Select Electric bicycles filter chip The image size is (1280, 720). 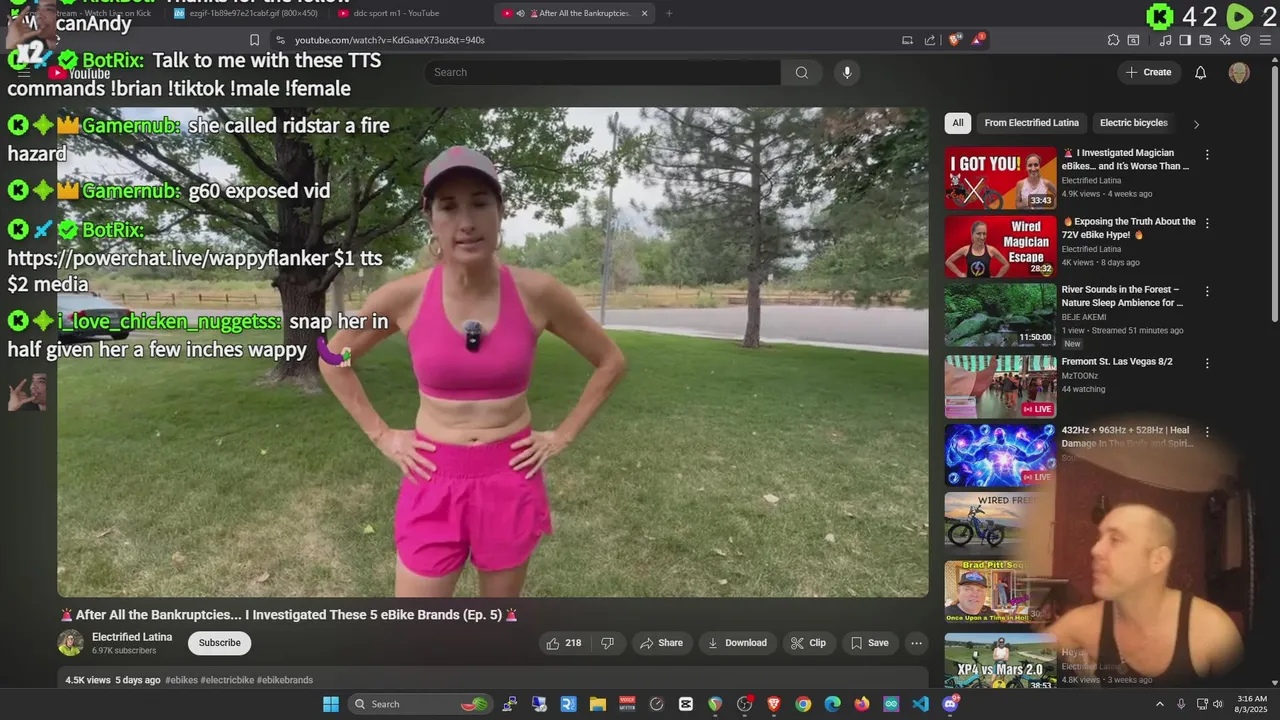pyautogui.click(x=1133, y=123)
